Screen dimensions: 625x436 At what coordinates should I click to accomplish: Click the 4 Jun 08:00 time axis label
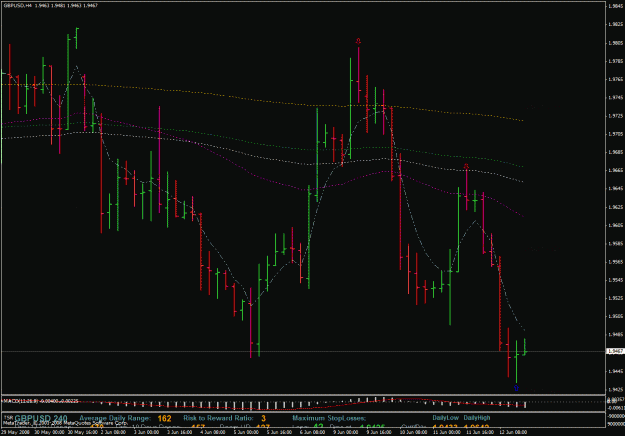213,432
